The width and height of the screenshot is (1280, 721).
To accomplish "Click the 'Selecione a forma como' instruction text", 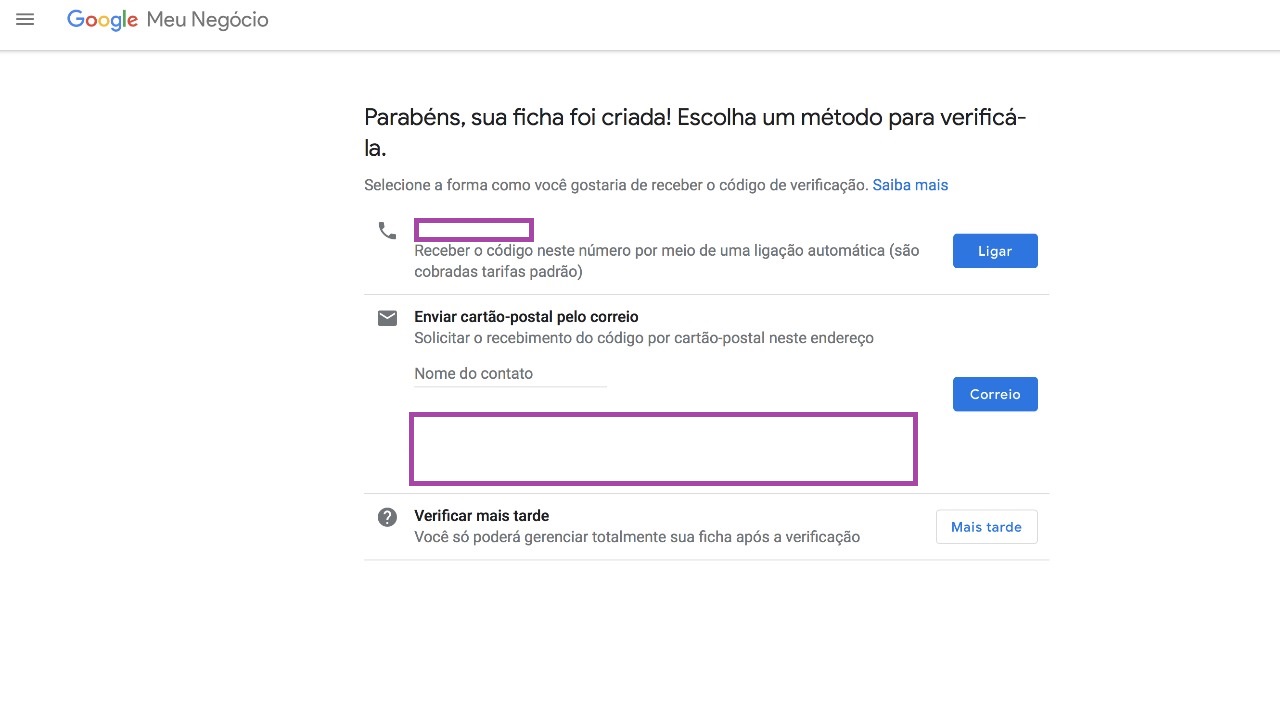I will (x=616, y=185).
